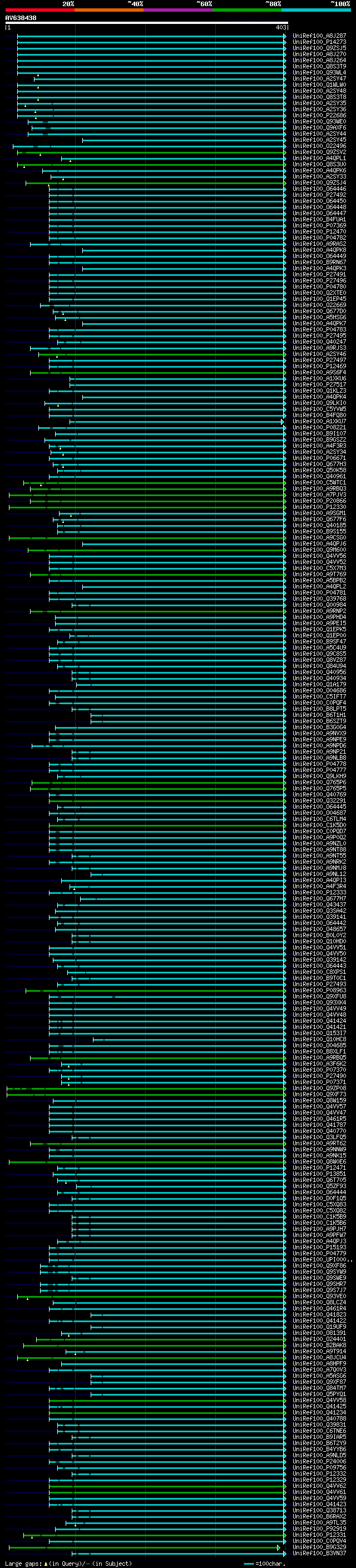The image size is (356, 1568).
Task: Select hit label UniRef100_Q765P6
Action: 319,782
